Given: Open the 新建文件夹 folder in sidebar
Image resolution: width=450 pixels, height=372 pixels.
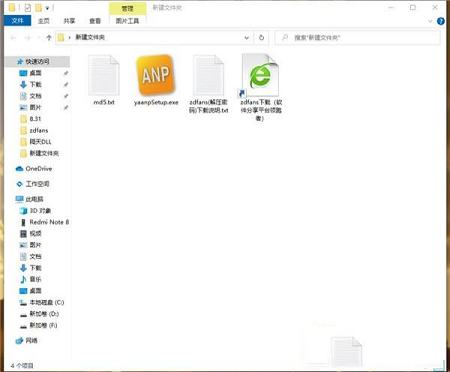Looking at the screenshot, I should [44, 153].
